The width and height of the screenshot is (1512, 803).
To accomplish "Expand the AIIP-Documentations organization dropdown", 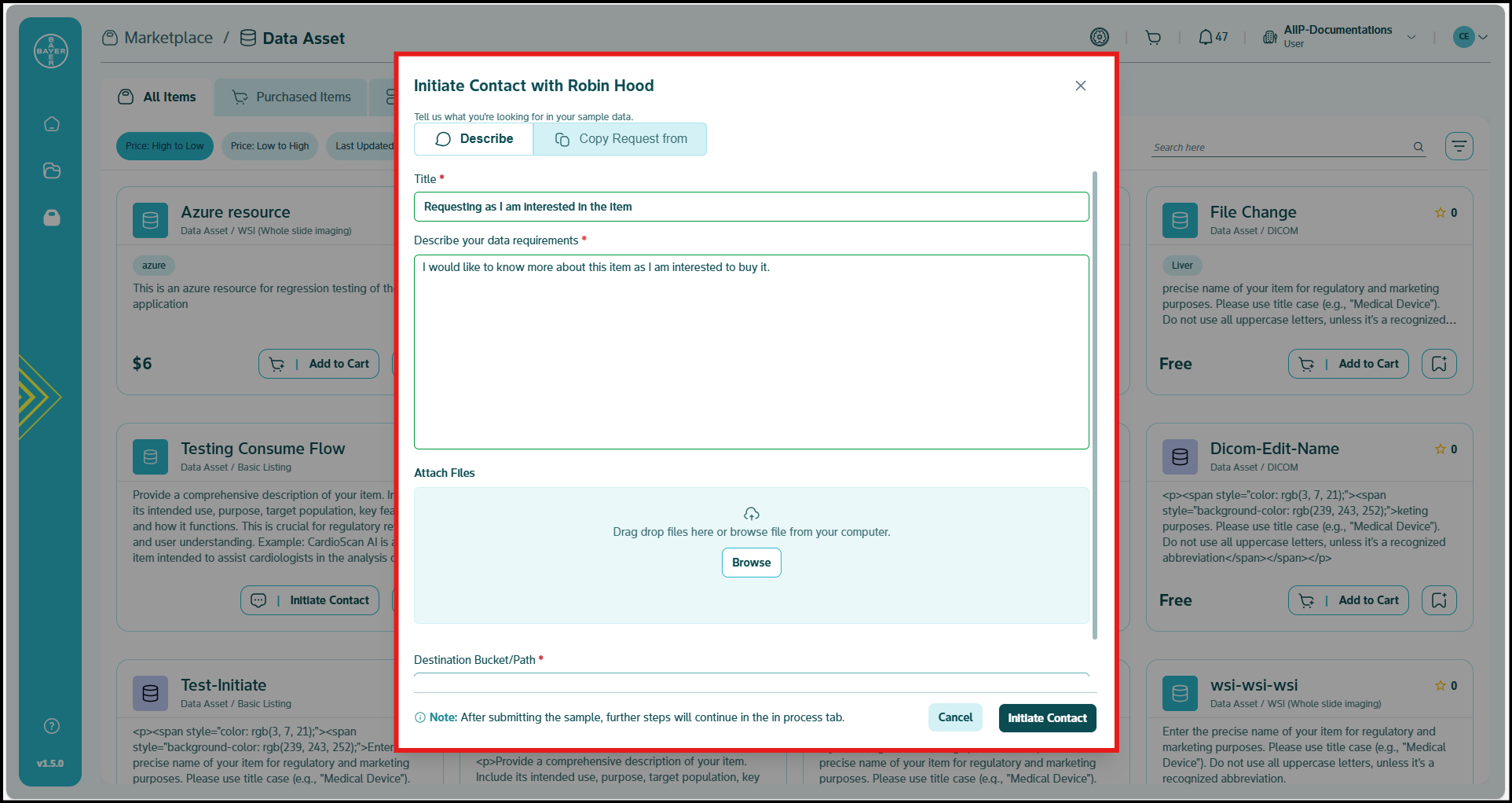I will [x=1411, y=37].
